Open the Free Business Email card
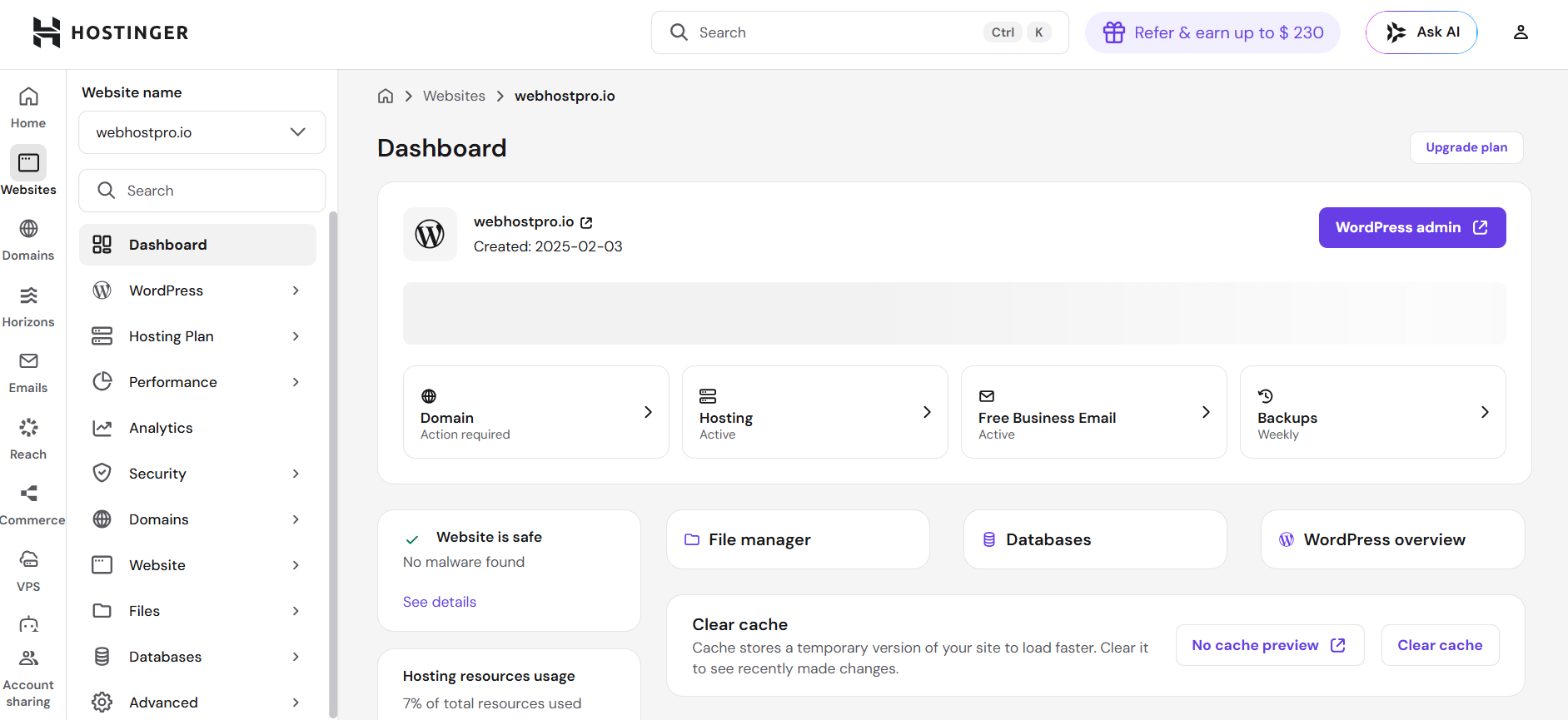 point(1094,412)
